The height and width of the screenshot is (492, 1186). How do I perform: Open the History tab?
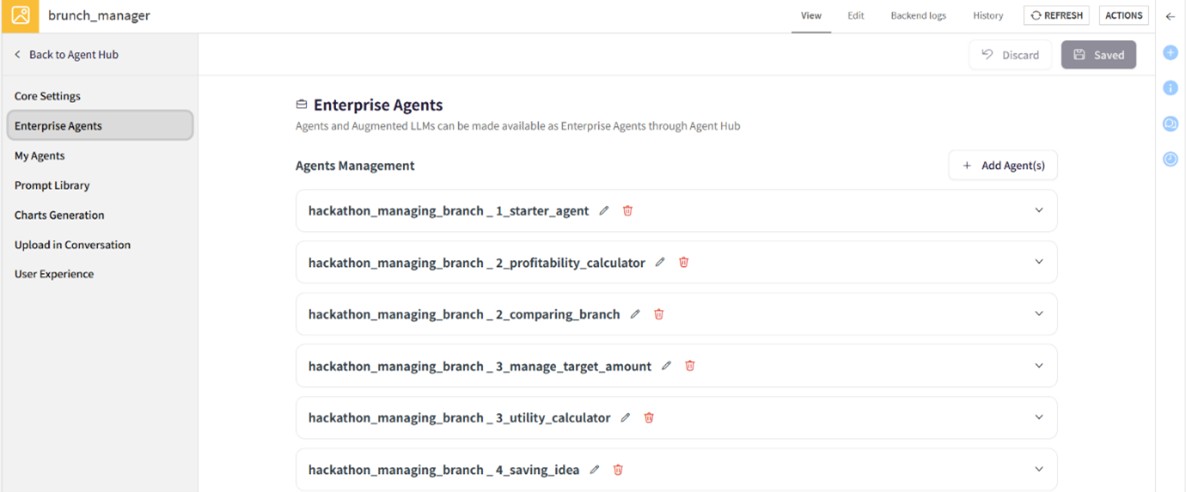coord(988,16)
